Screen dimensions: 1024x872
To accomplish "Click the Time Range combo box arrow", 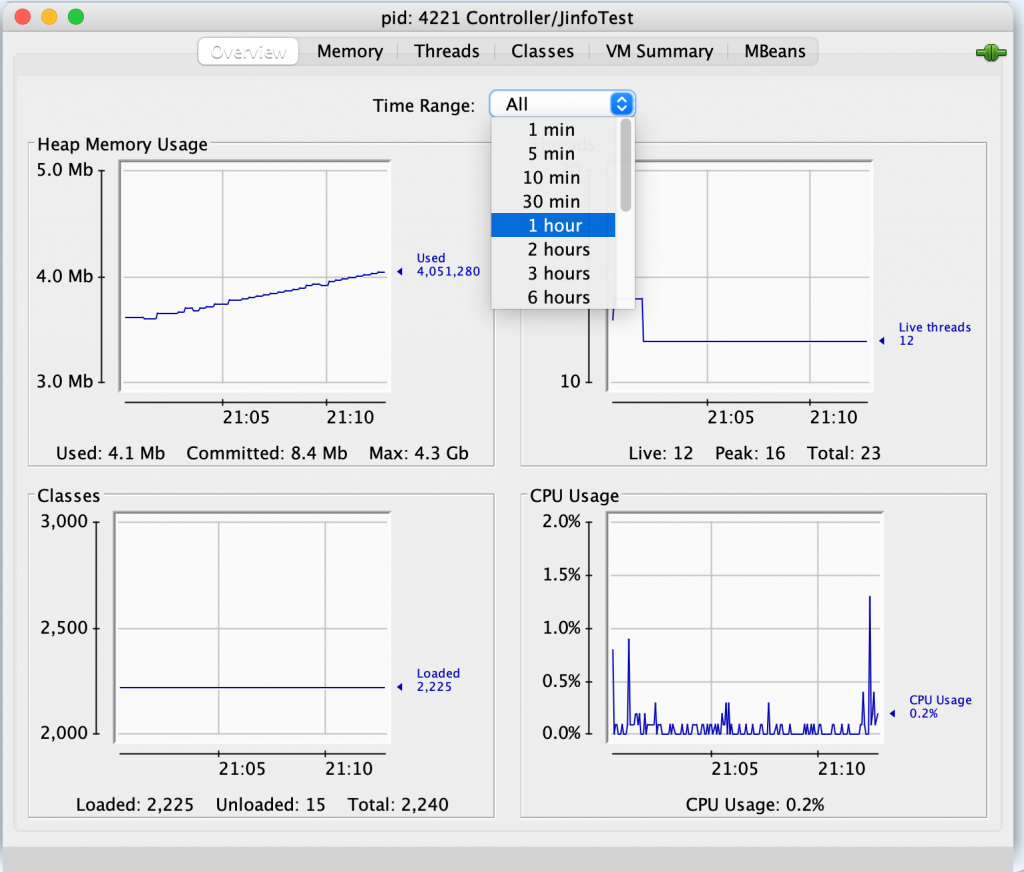I will pos(622,104).
